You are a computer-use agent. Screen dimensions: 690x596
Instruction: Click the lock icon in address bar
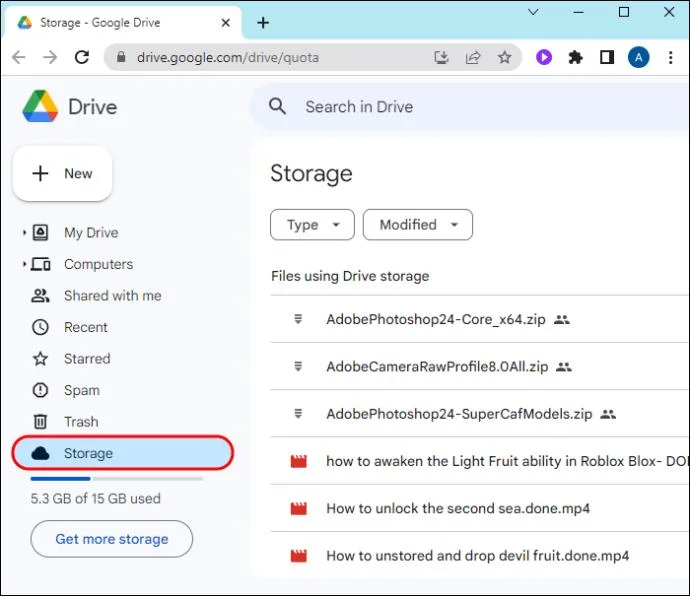121,57
